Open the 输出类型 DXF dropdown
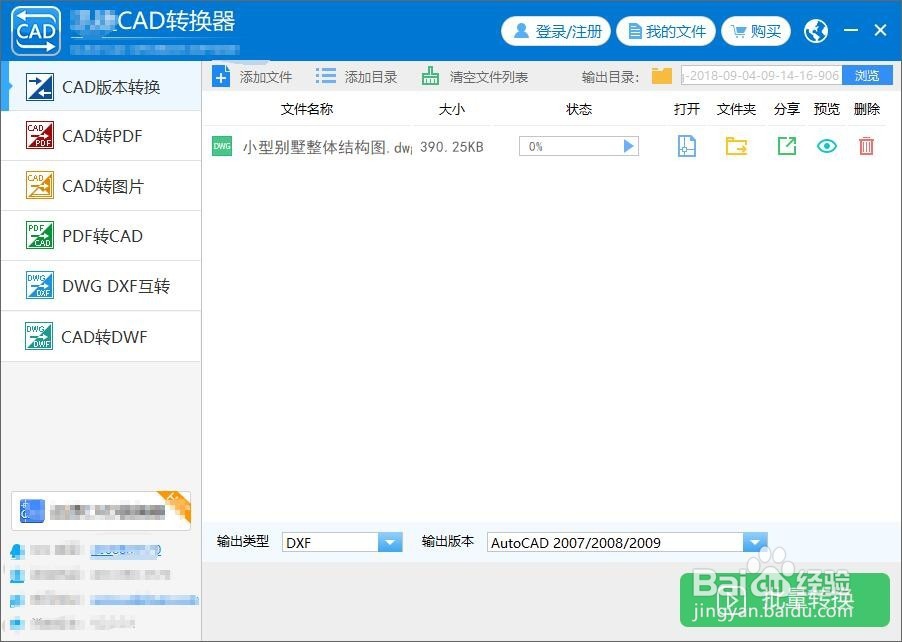This screenshot has width=902, height=642. (x=342, y=542)
